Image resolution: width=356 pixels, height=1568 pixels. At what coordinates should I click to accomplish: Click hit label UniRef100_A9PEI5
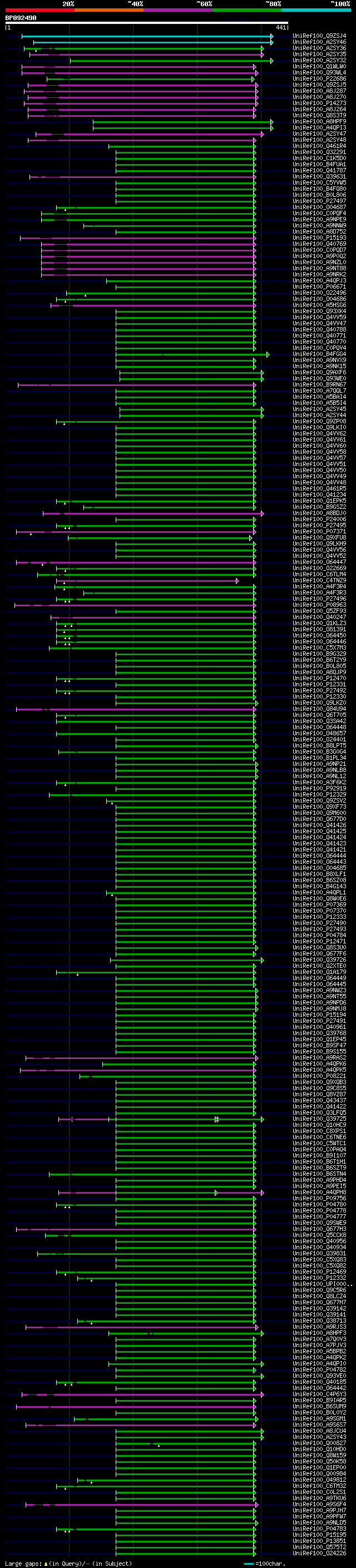[319, 1186]
